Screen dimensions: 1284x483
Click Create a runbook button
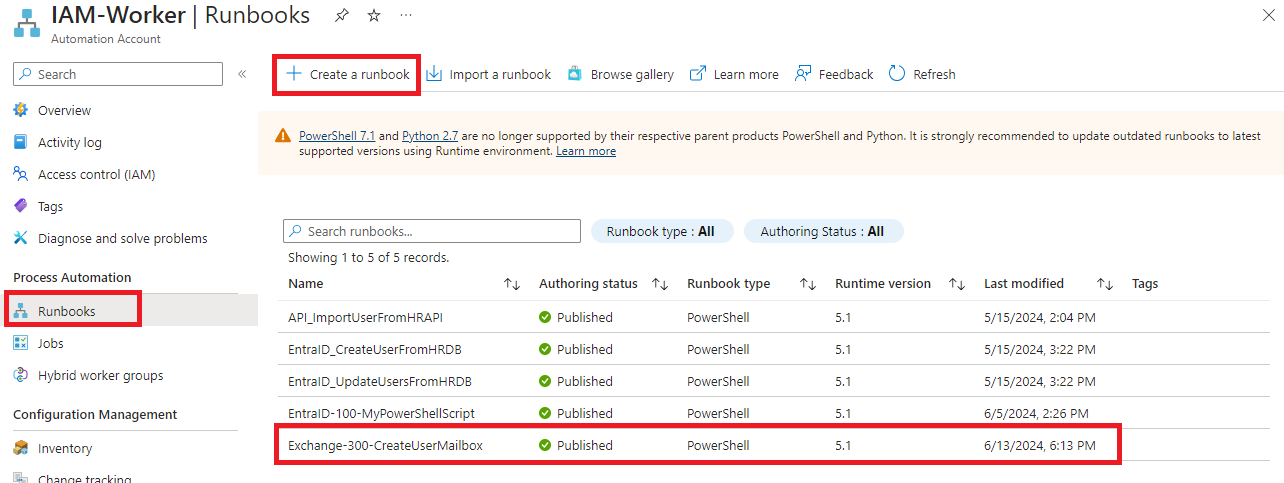tap(347, 74)
